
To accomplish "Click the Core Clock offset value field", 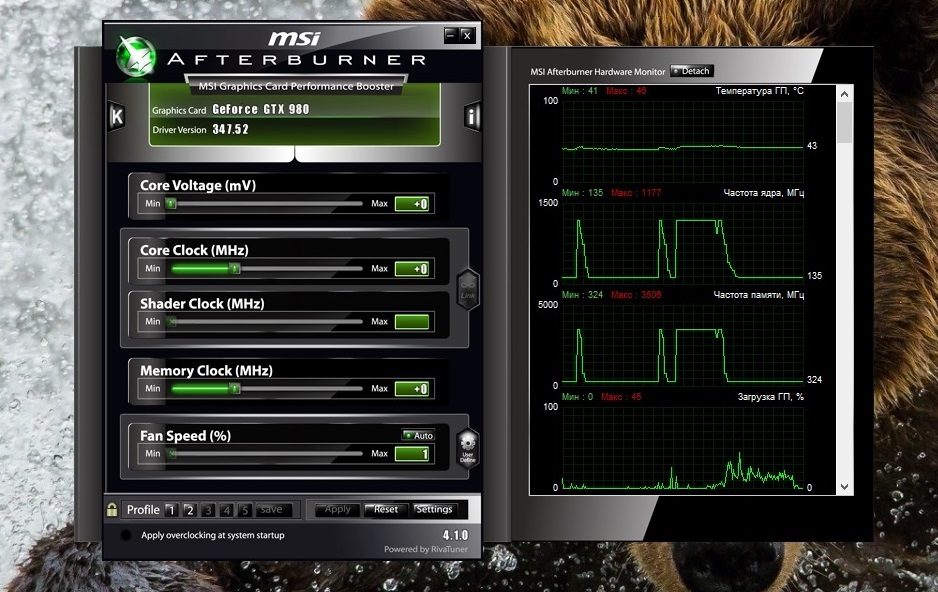I will point(412,269).
